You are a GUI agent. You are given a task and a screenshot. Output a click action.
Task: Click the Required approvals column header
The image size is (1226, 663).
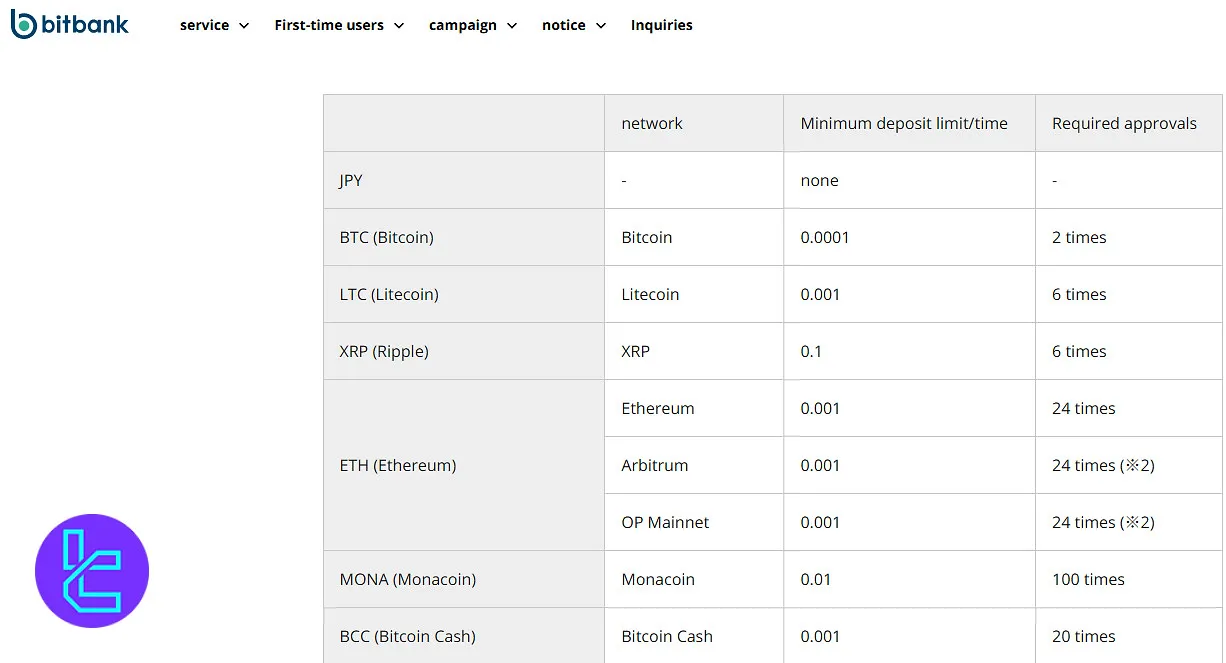(x=1124, y=123)
